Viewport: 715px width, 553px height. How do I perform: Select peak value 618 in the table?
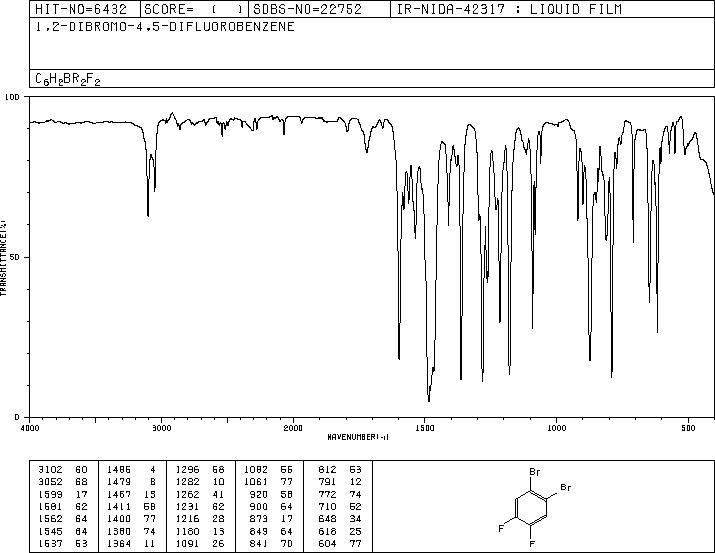(x=327, y=531)
